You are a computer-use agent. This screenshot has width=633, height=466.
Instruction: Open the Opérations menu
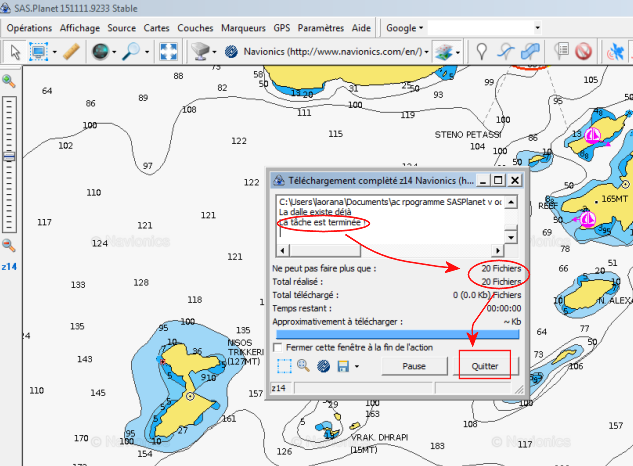pyautogui.click(x=29, y=28)
